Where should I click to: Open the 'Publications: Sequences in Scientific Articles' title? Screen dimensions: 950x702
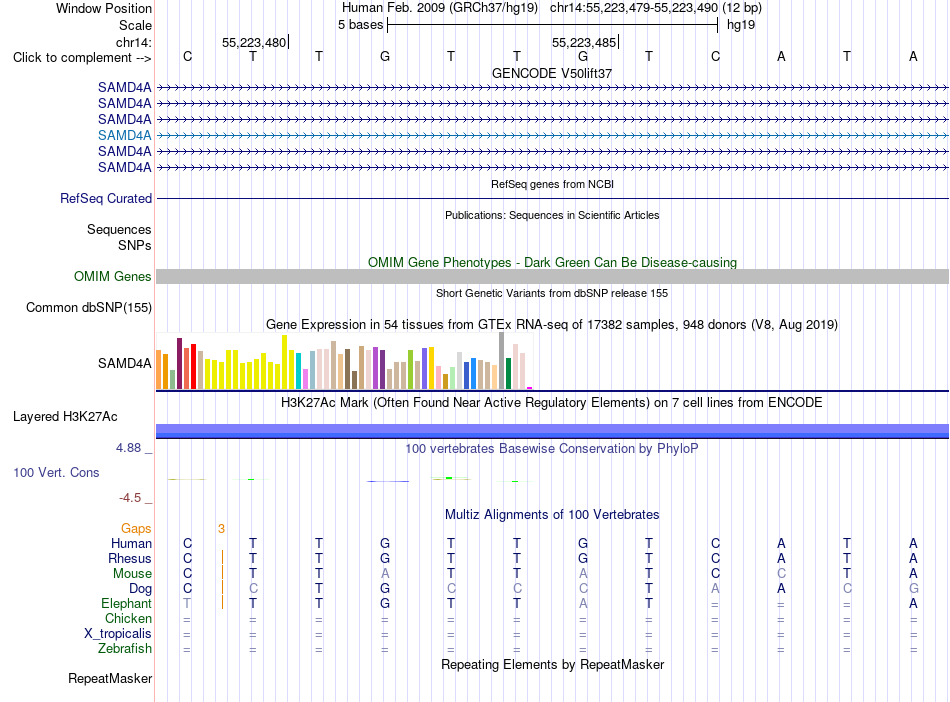point(552,215)
